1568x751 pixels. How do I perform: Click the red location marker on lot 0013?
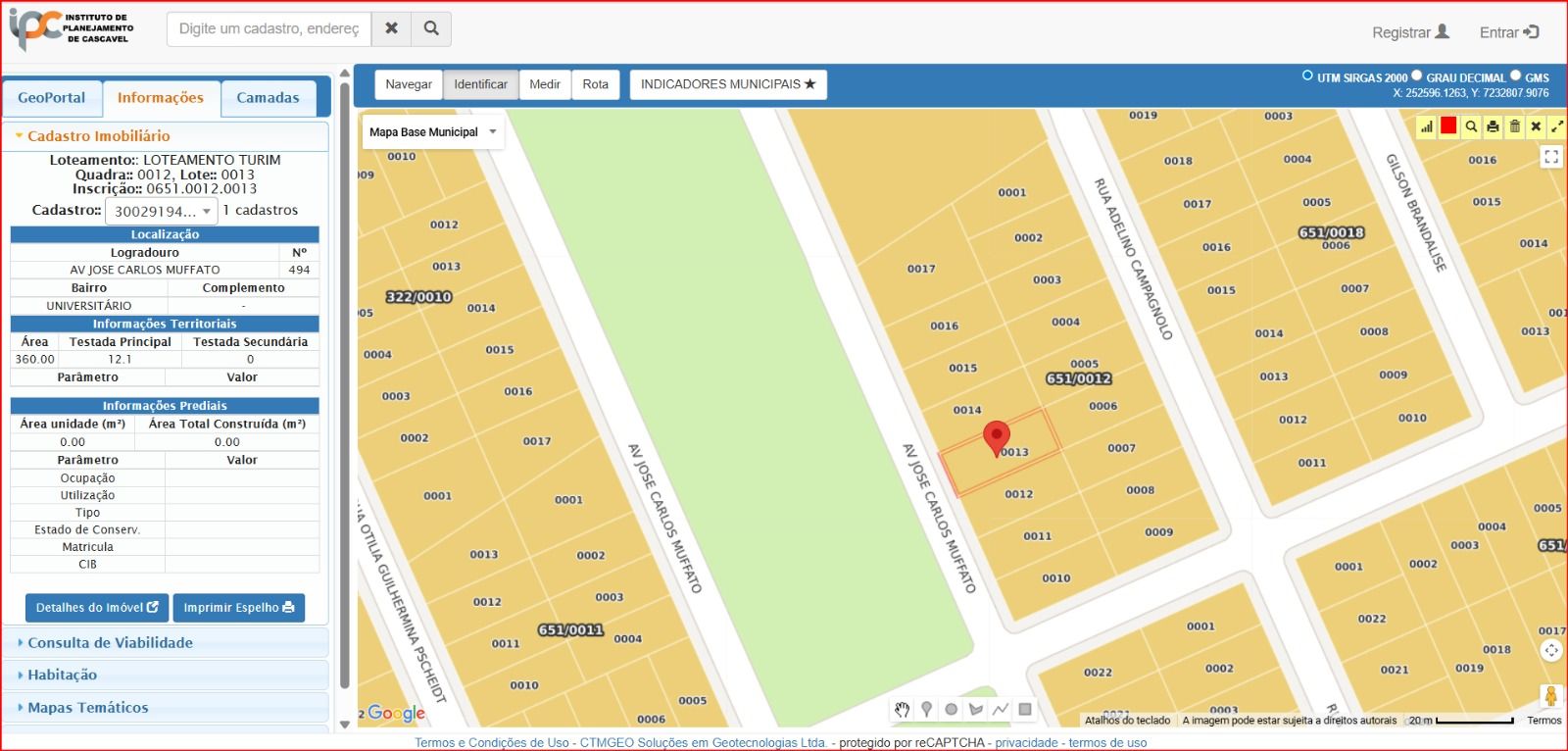point(997,437)
